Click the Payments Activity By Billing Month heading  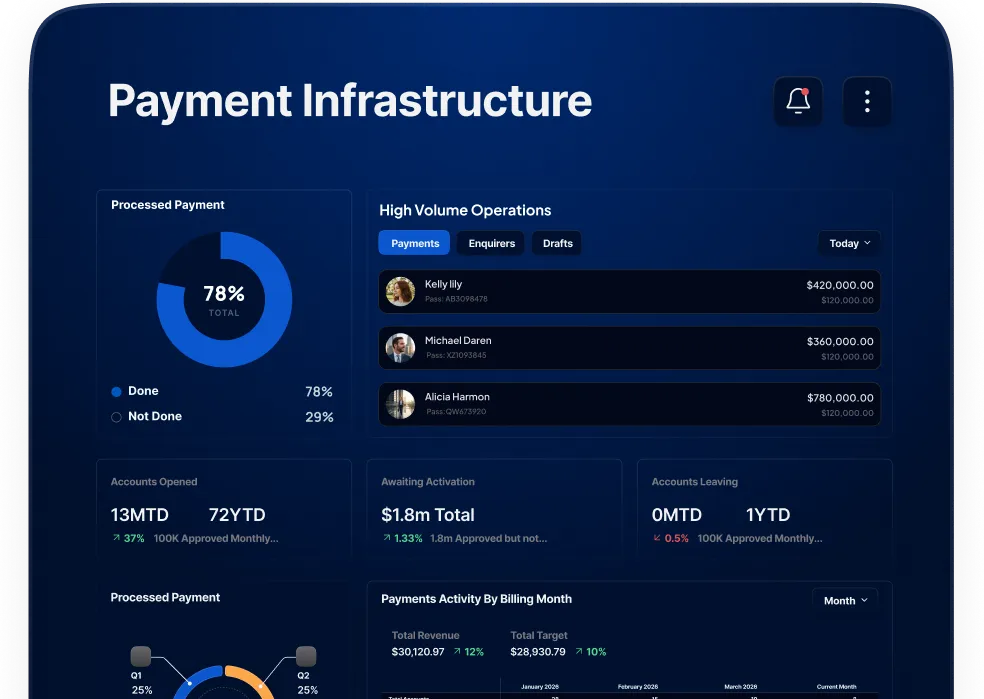[476, 599]
